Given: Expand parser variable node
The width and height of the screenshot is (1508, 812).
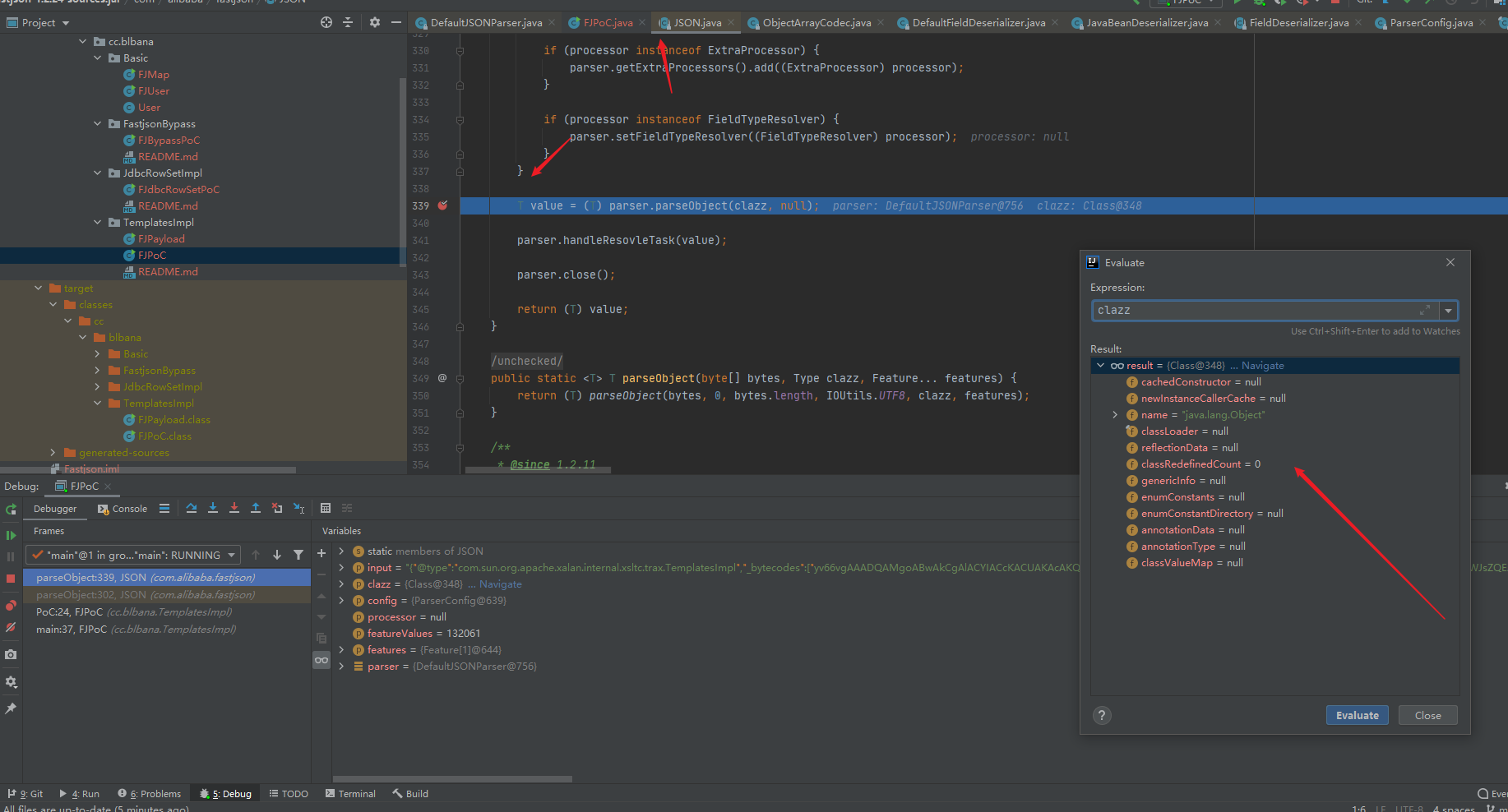Looking at the screenshot, I should click(341, 667).
